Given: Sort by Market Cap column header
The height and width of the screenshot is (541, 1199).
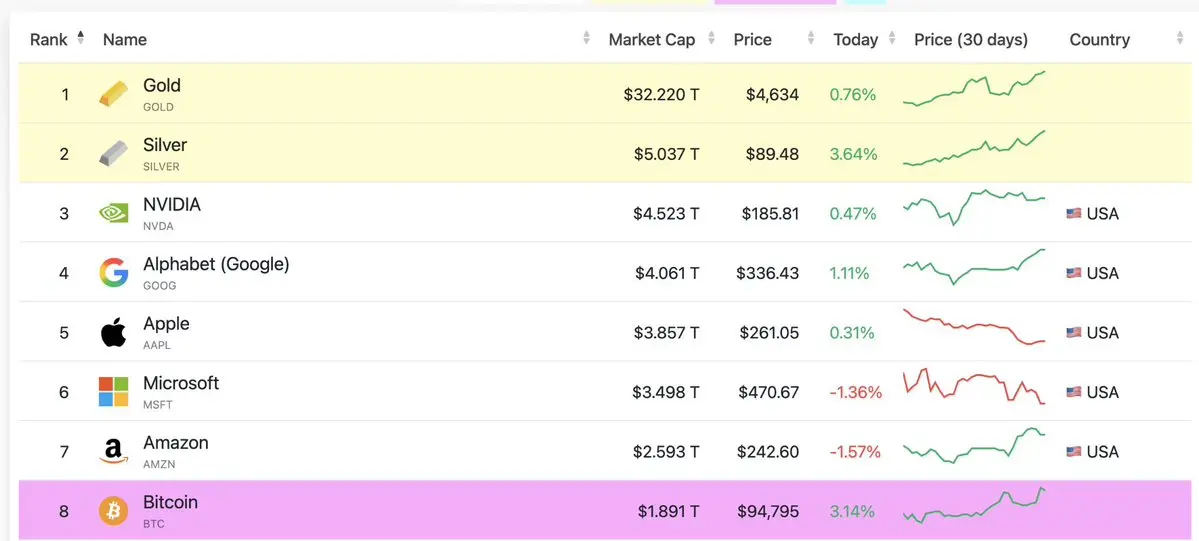Looking at the screenshot, I should 651,40.
